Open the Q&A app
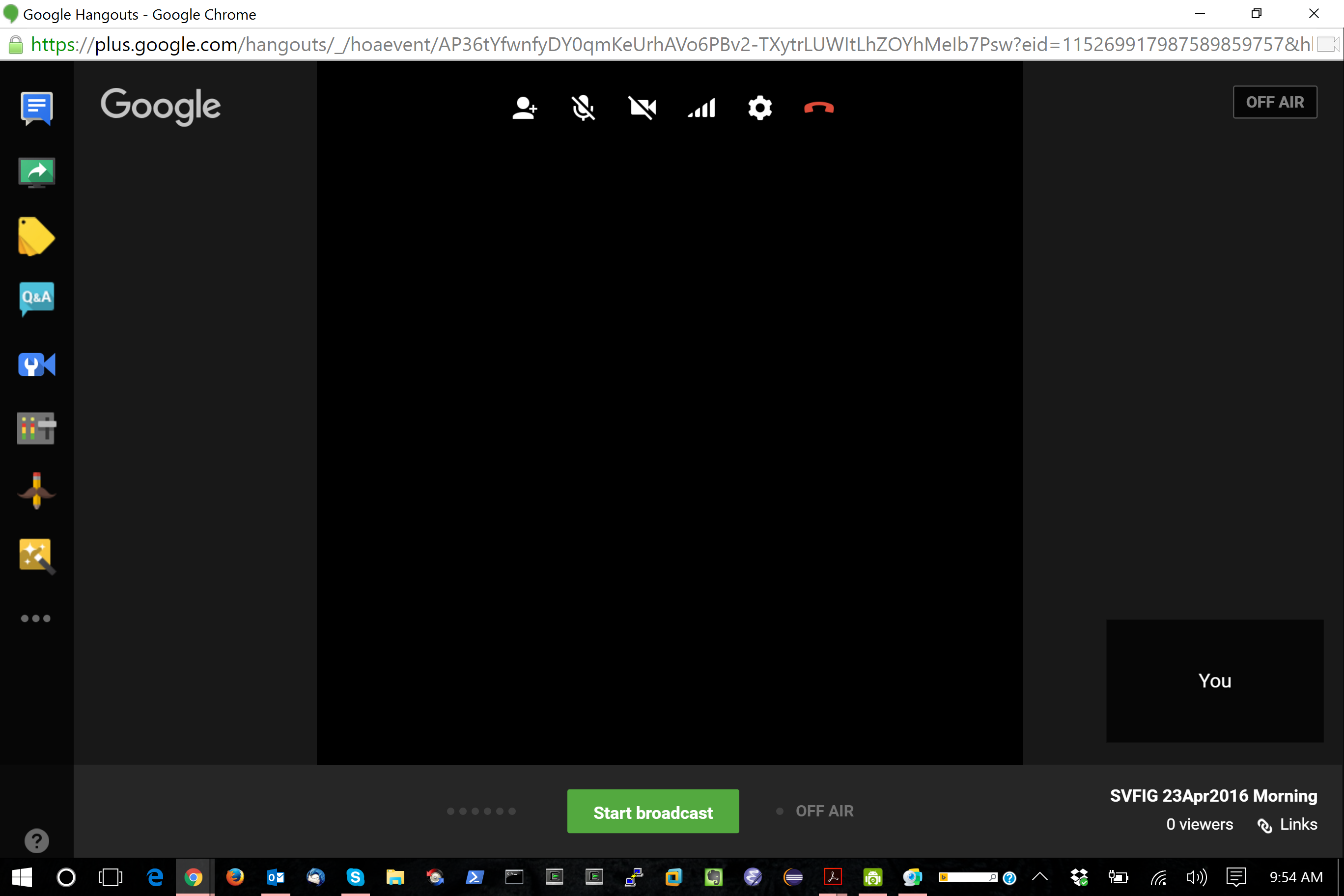The width and height of the screenshot is (1344, 896). click(36, 299)
